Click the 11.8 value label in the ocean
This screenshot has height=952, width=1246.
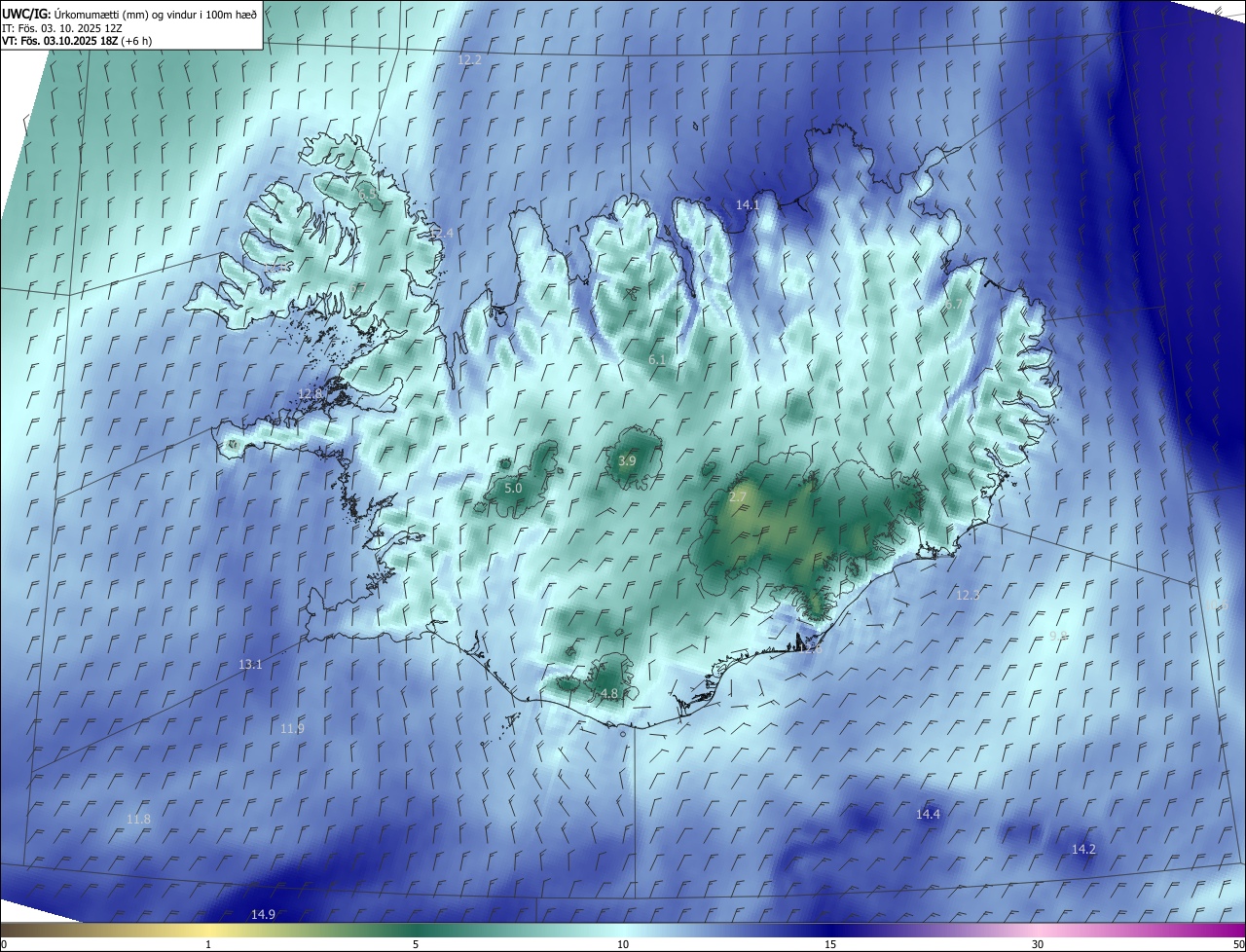(x=139, y=820)
